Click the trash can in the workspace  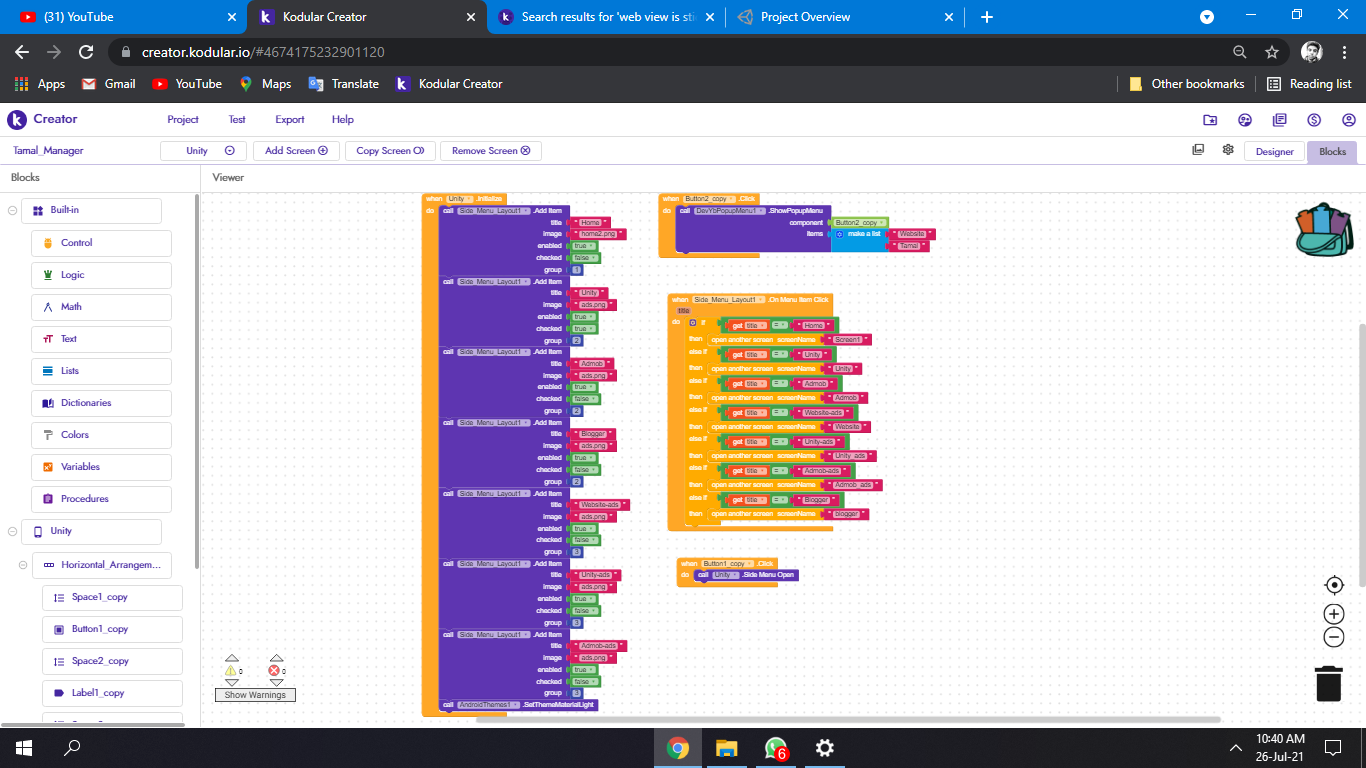[x=1328, y=684]
